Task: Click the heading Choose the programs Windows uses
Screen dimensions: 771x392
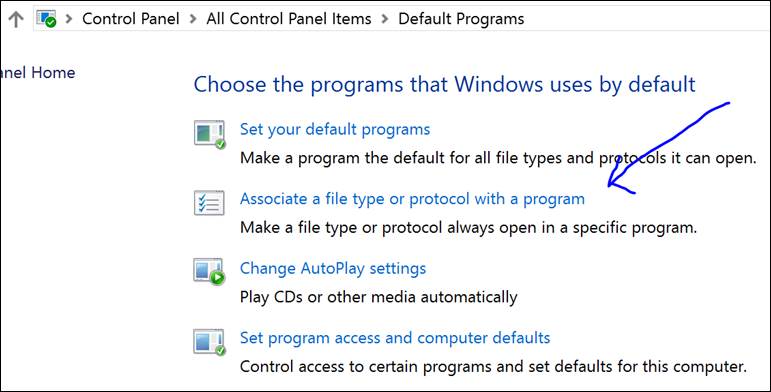Action: 445,85
